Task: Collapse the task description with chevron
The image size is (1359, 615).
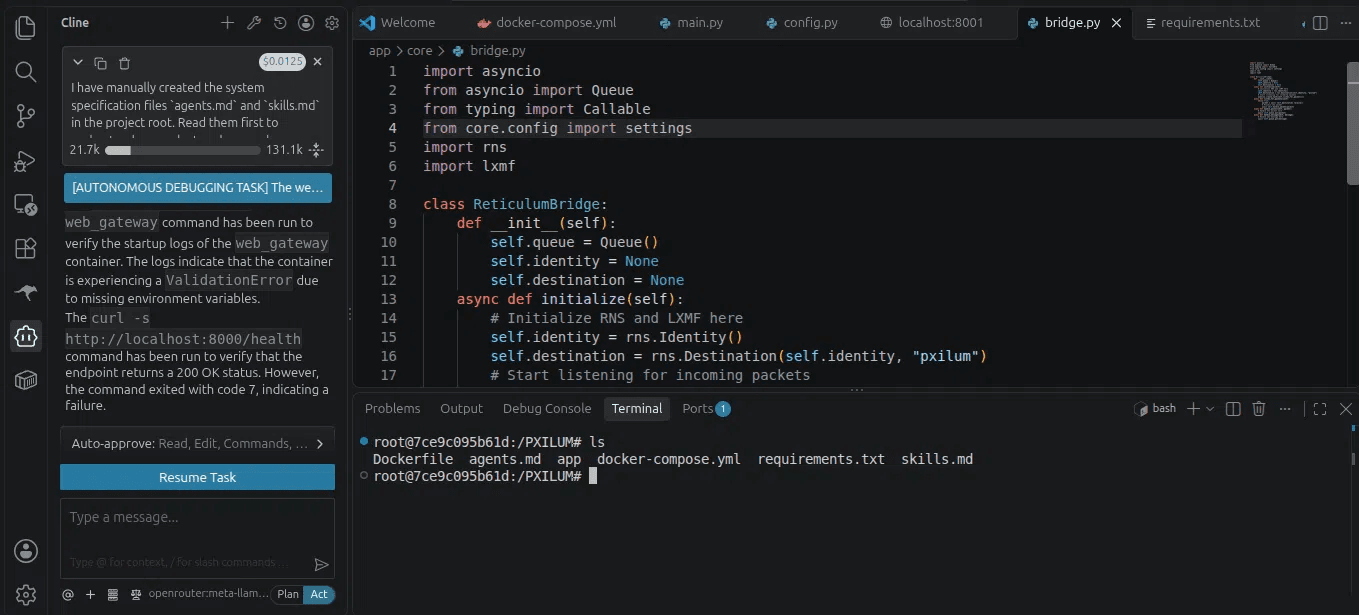Action: click(x=78, y=63)
